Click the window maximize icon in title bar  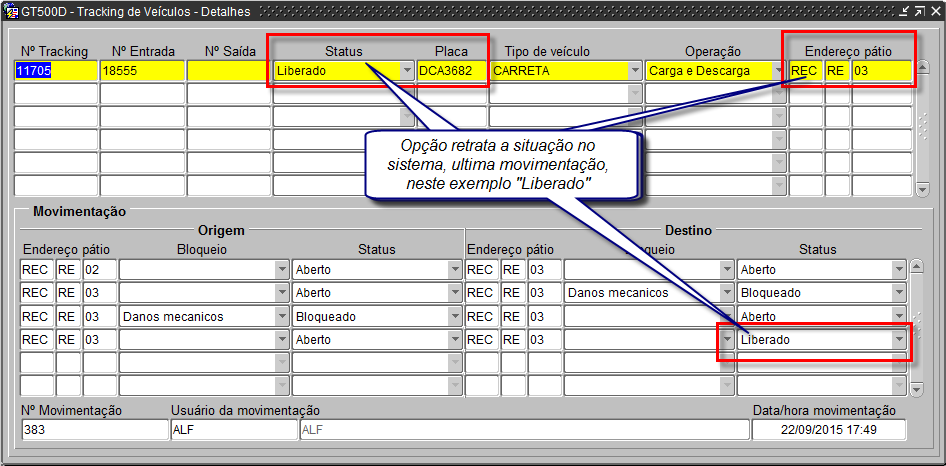point(919,11)
